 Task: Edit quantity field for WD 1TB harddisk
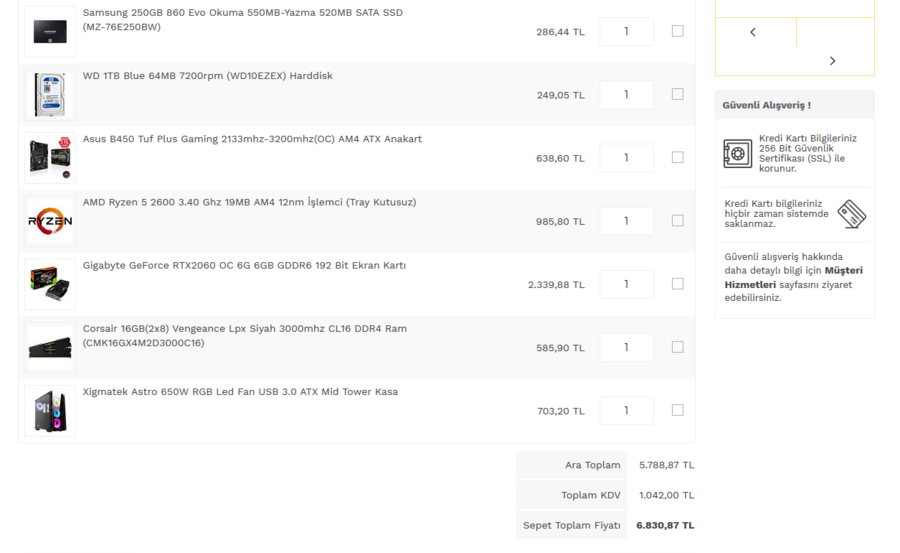pyautogui.click(x=626, y=95)
